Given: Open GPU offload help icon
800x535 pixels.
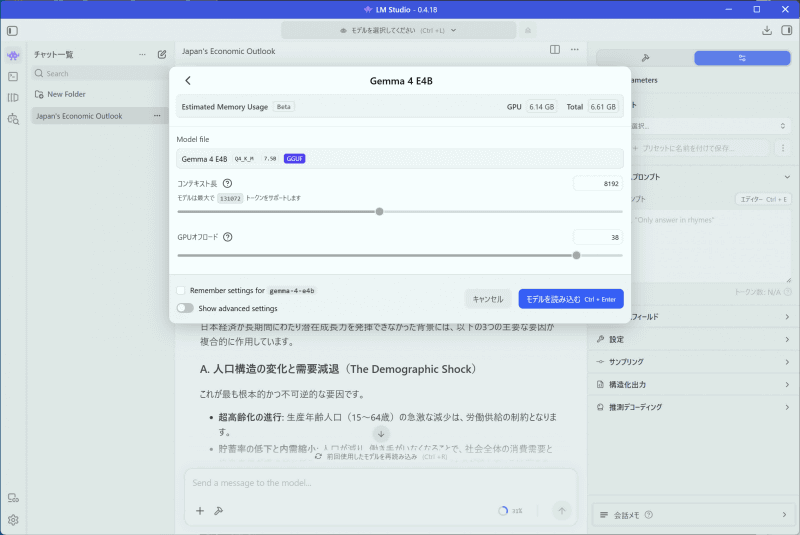Looking at the screenshot, I should coord(228,237).
